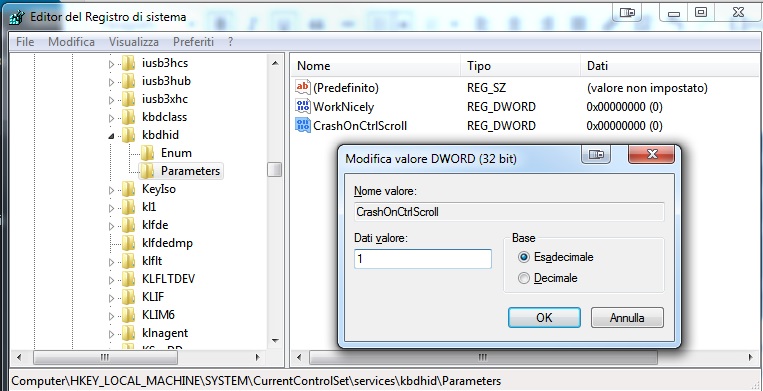763x391 pixels.
Task: Select the klfdedmp folder icon
Action: tap(128, 243)
